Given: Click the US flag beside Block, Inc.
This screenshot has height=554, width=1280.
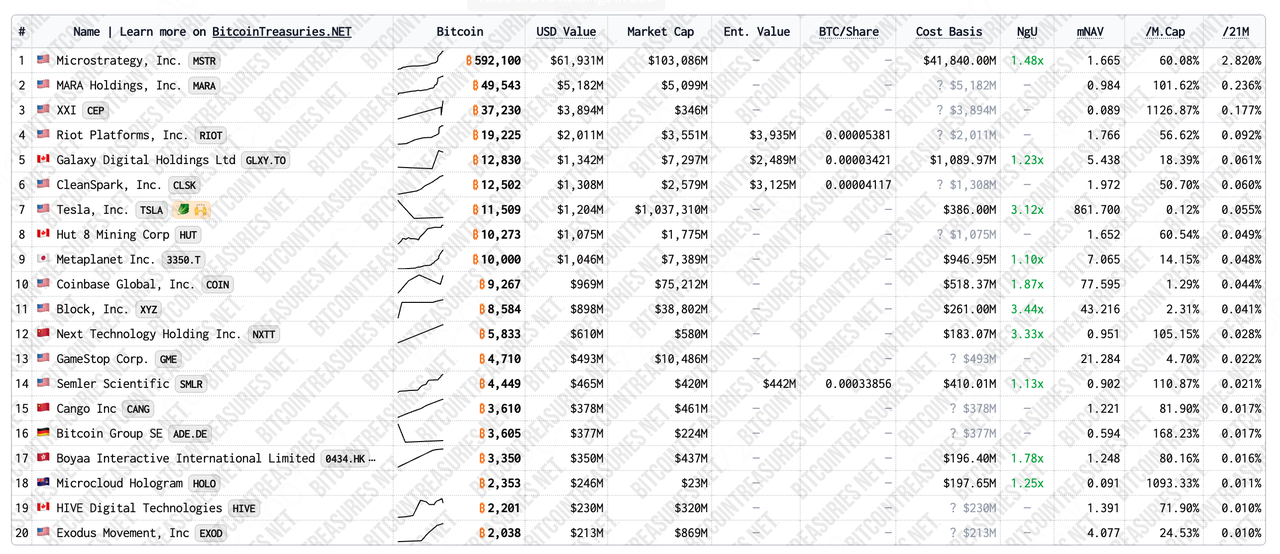Looking at the screenshot, I should click(43, 310).
